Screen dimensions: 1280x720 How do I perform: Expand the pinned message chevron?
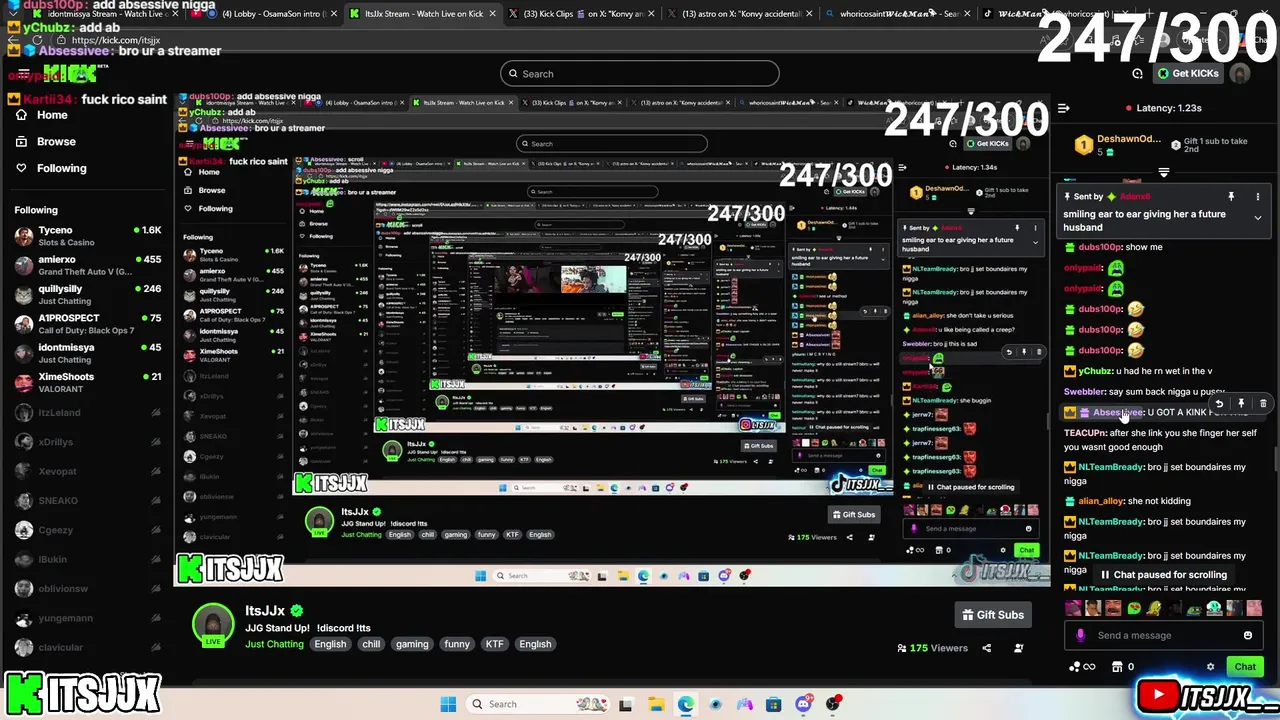(1258, 218)
